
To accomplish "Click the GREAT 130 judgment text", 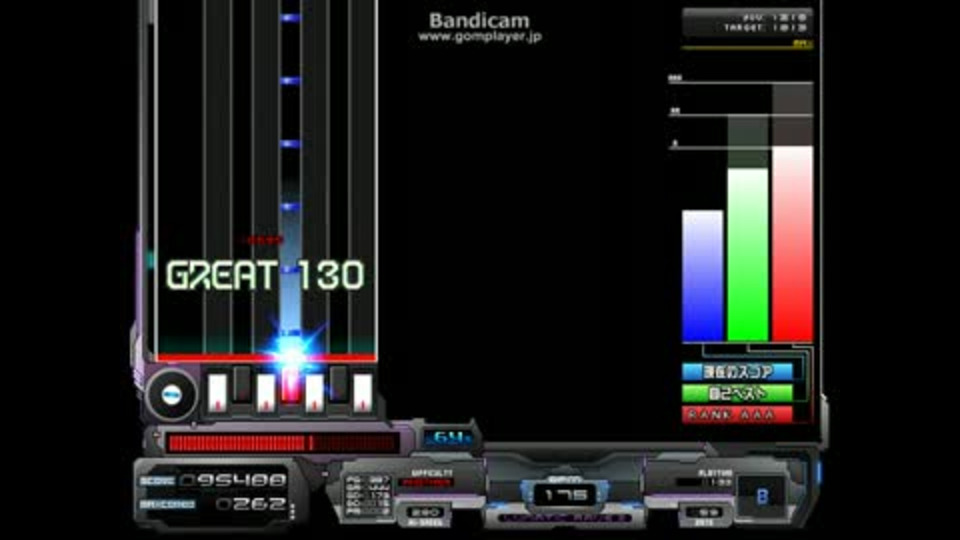I will click(x=265, y=275).
